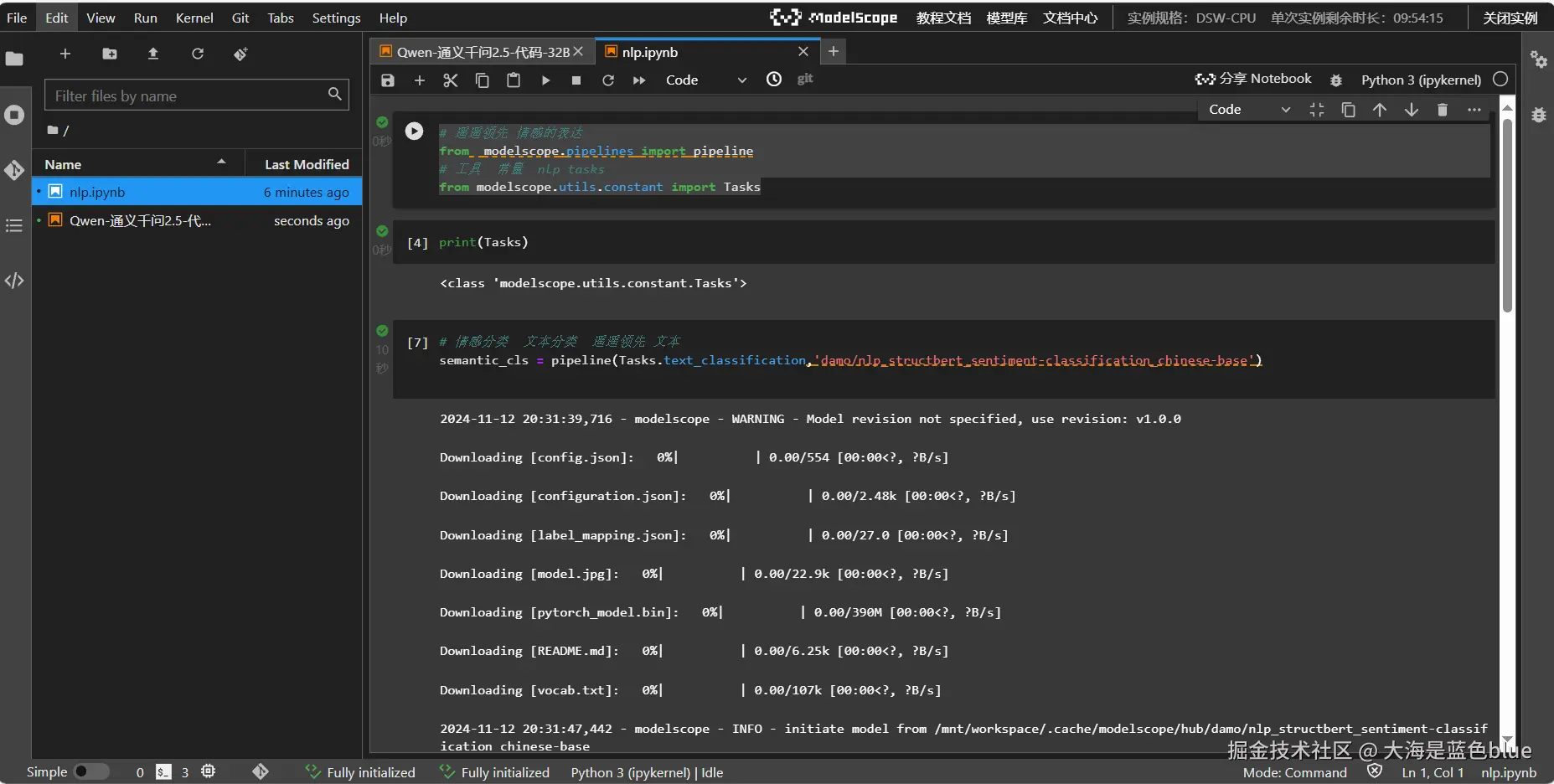Image resolution: width=1554 pixels, height=784 pixels.
Task: Toggle the Simple interface mode switch
Action: point(91,771)
